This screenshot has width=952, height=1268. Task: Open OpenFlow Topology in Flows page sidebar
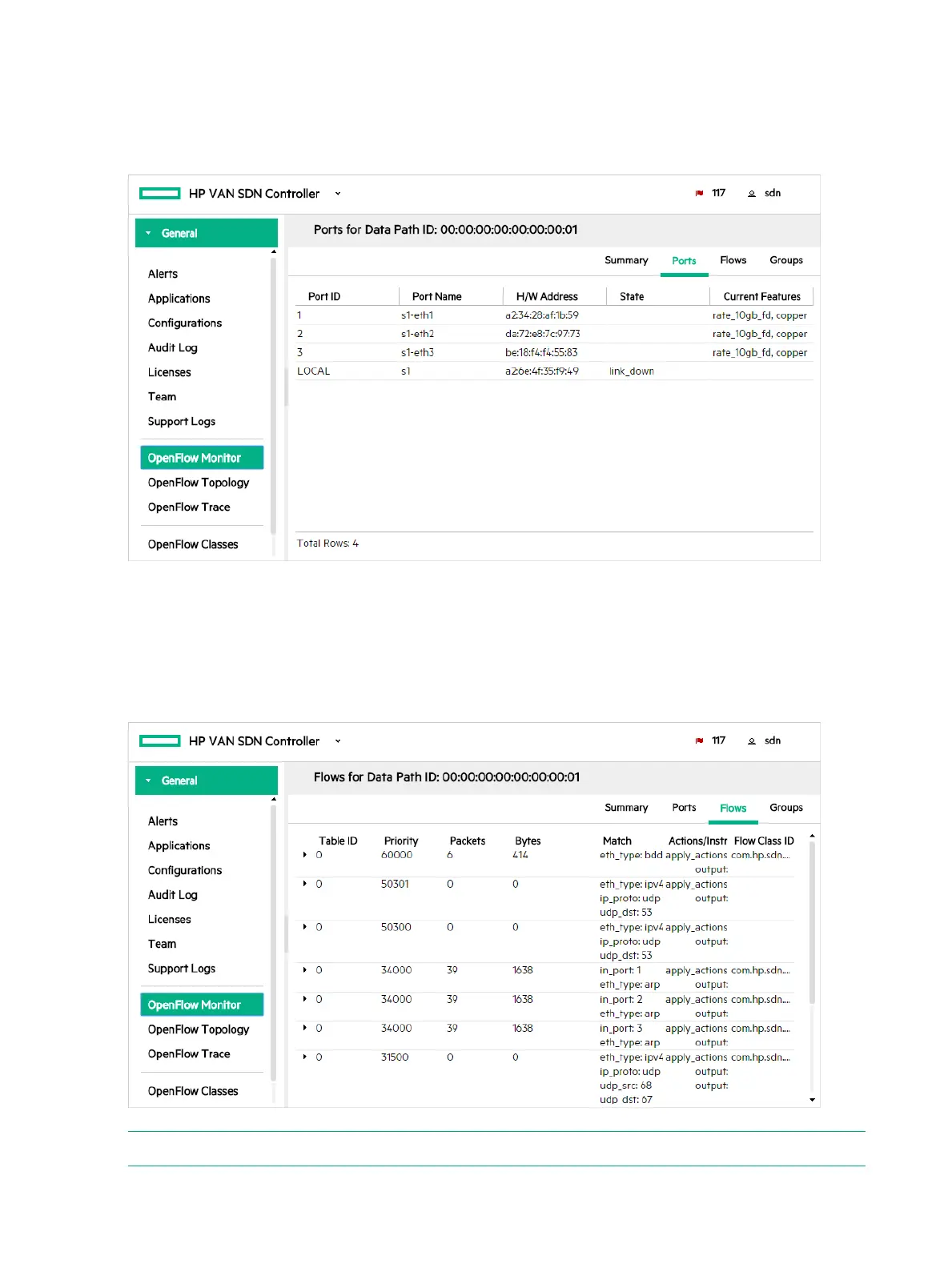199,1029
